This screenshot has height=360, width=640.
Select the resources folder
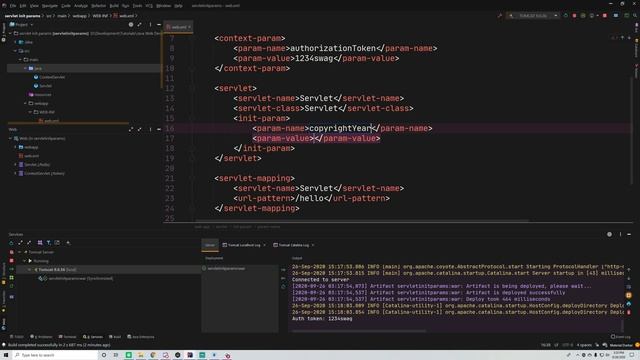(40, 95)
